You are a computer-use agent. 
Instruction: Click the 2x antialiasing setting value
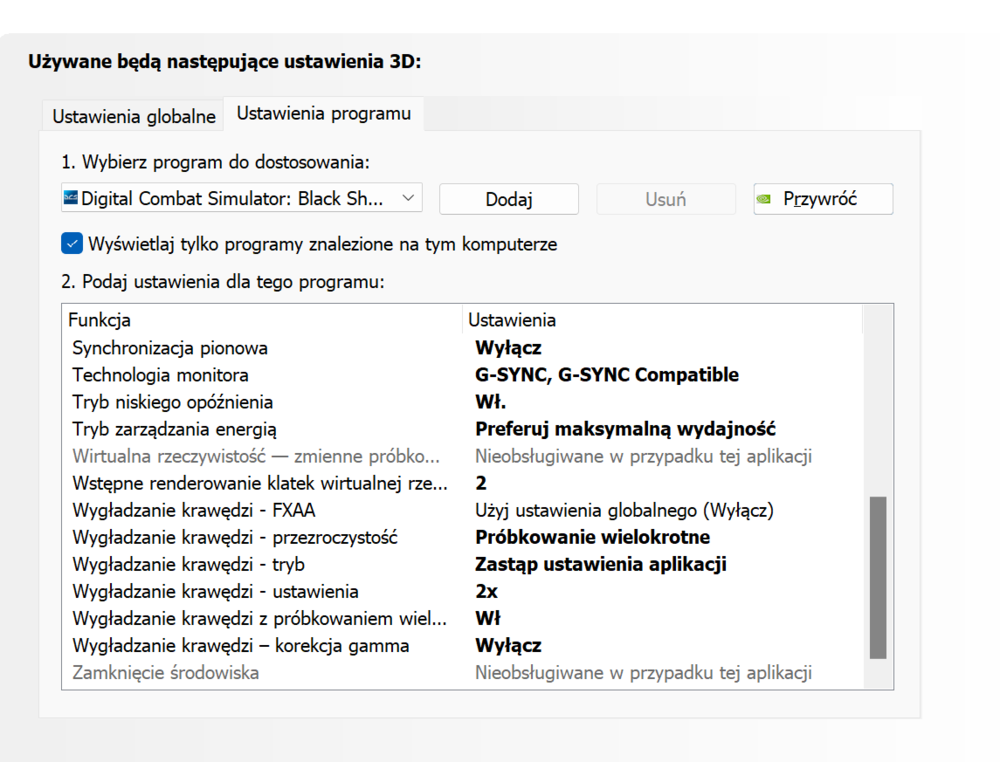point(486,591)
